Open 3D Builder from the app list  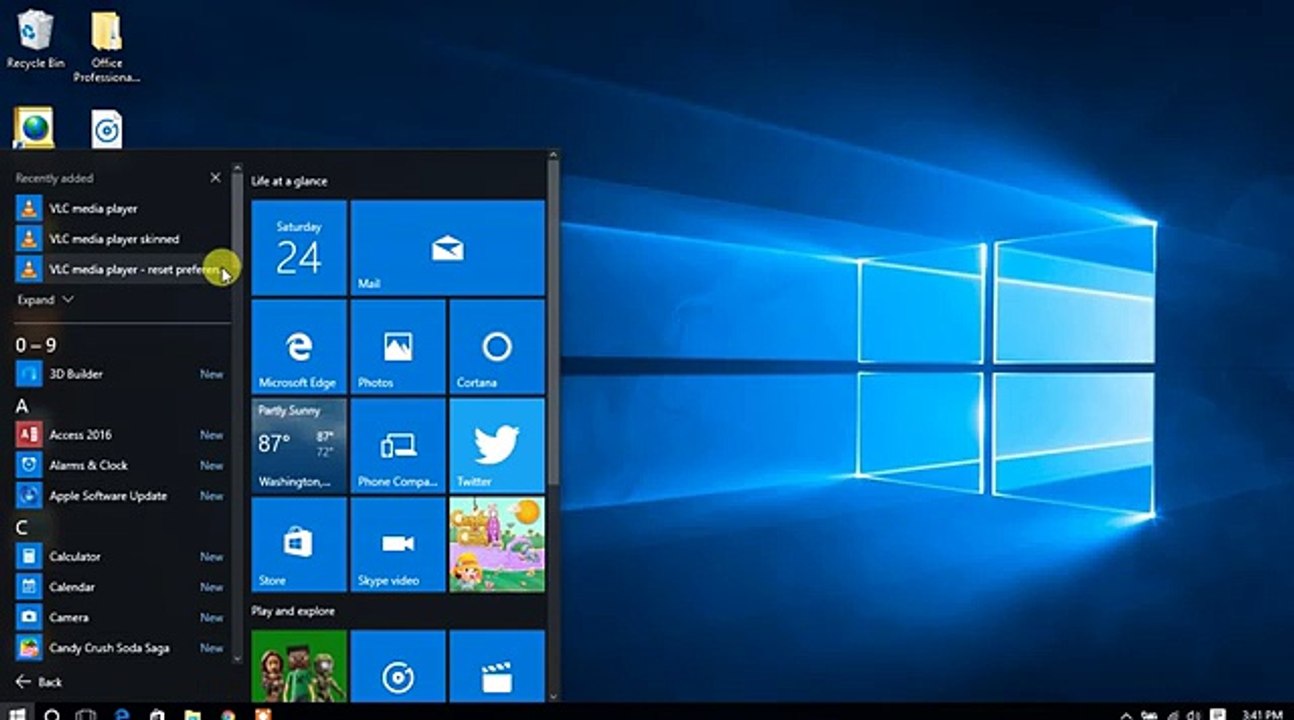click(120, 374)
